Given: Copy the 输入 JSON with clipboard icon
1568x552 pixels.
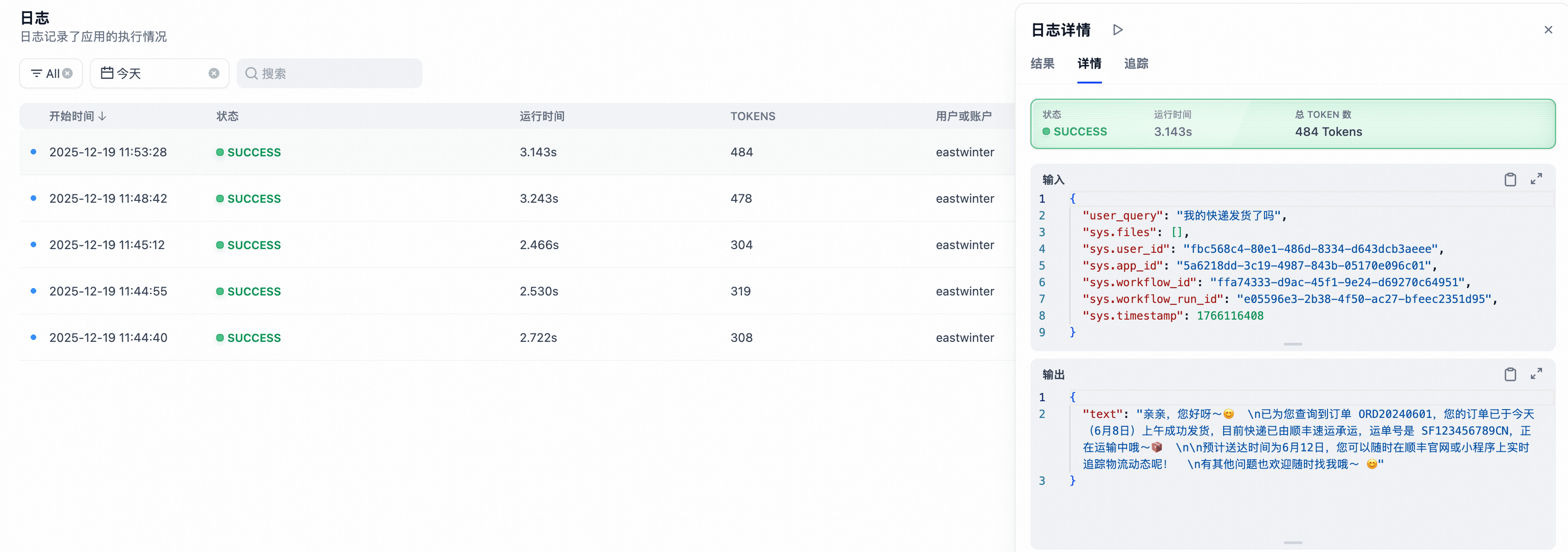Looking at the screenshot, I should point(1510,180).
